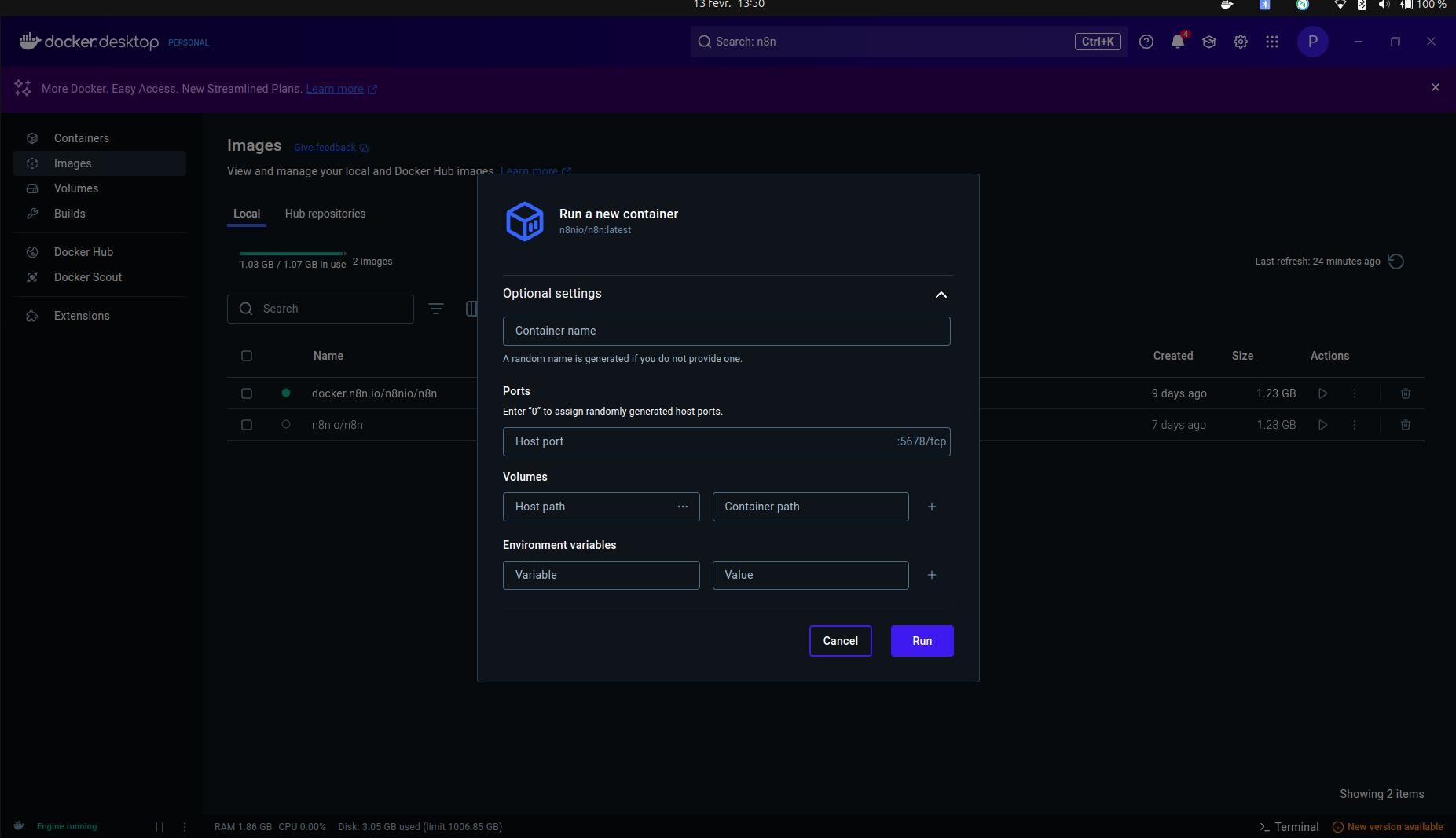The height and width of the screenshot is (838, 1456).
Task: Select the Volumes section in sidebar
Action: pyautogui.click(x=75, y=188)
